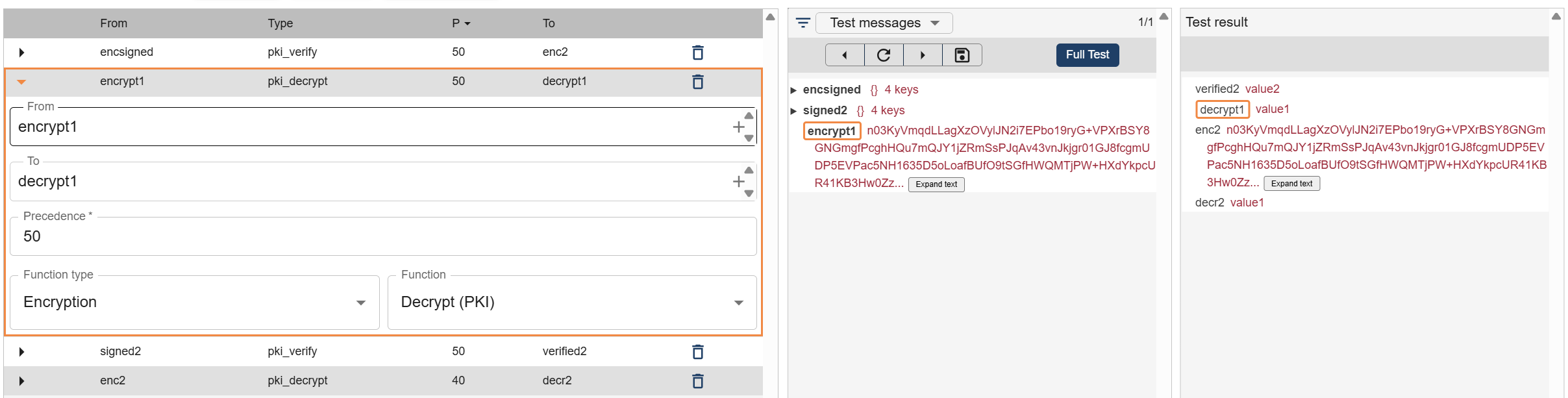Delete the enc2 row with trash icon
The image size is (1568, 398).
(697, 381)
